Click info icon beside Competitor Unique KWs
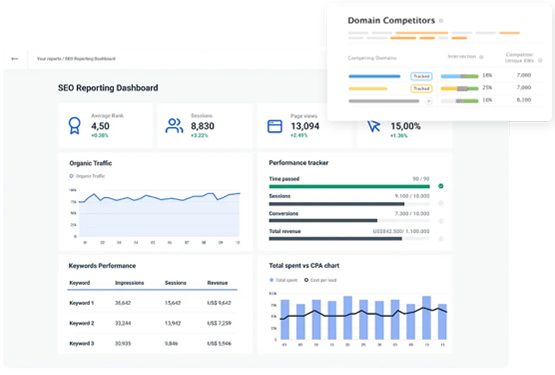 540,61
